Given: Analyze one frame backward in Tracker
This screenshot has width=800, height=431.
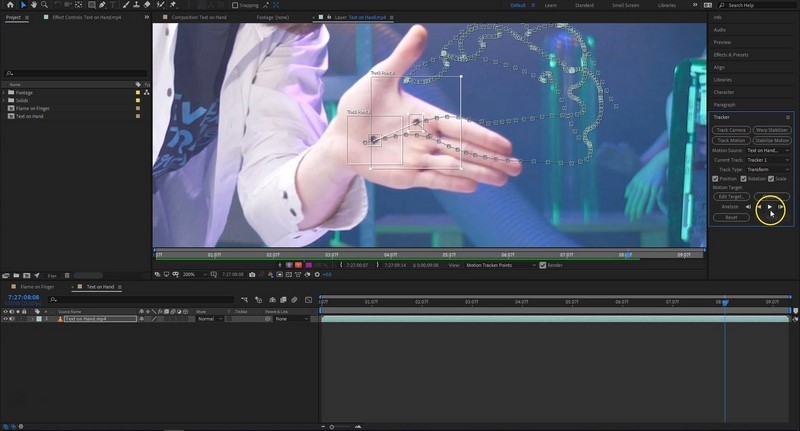Looking at the screenshot, I should [748, 207].
